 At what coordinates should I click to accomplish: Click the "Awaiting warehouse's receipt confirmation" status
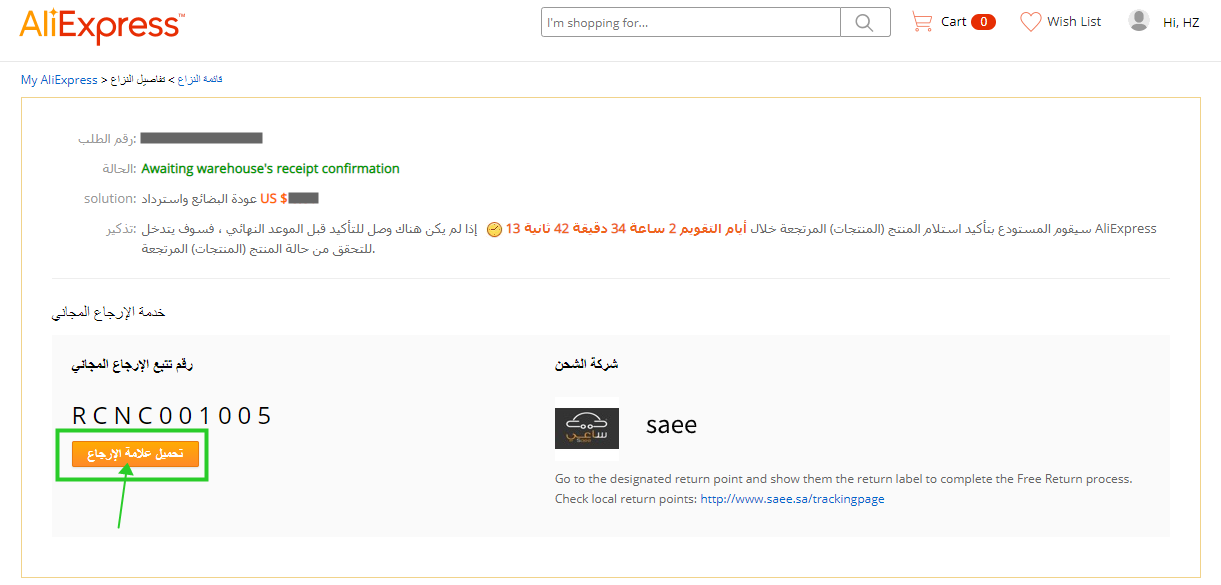(270, 169)
